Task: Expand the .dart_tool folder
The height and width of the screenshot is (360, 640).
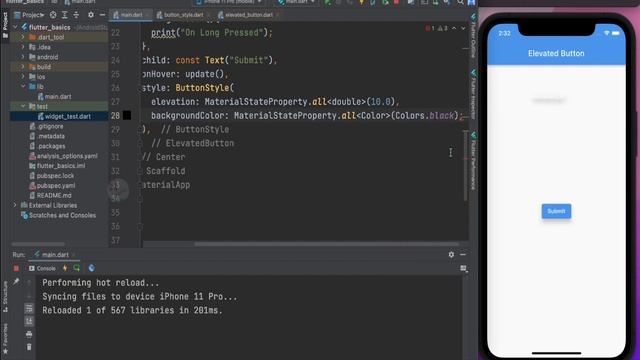Action: [23, 37]
